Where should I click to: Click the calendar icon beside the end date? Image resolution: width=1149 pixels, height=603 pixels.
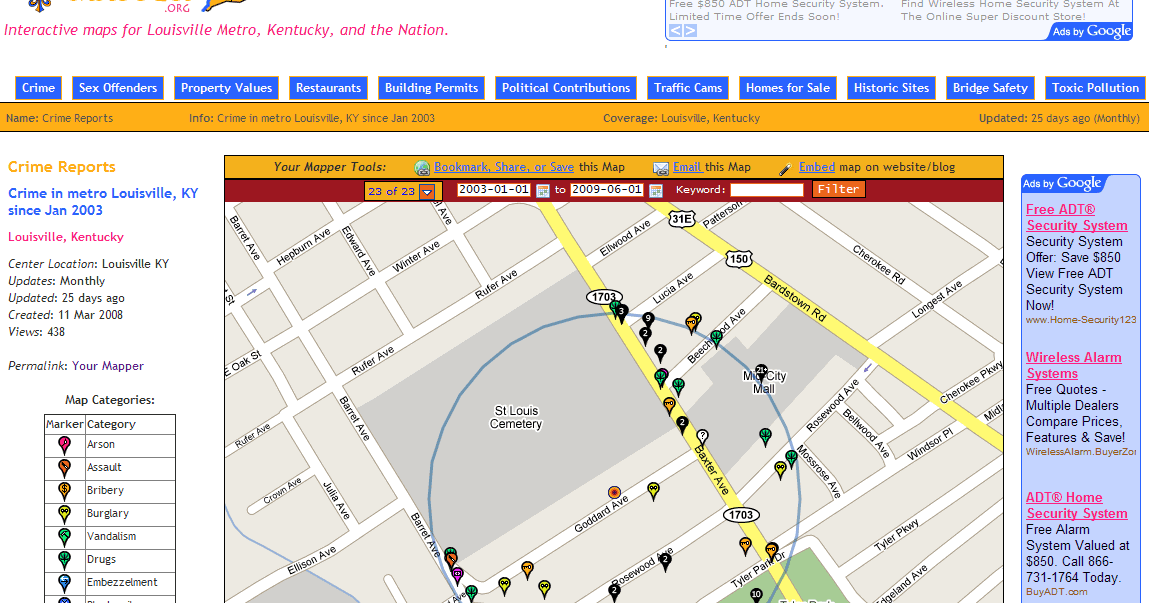coord(657,189)
